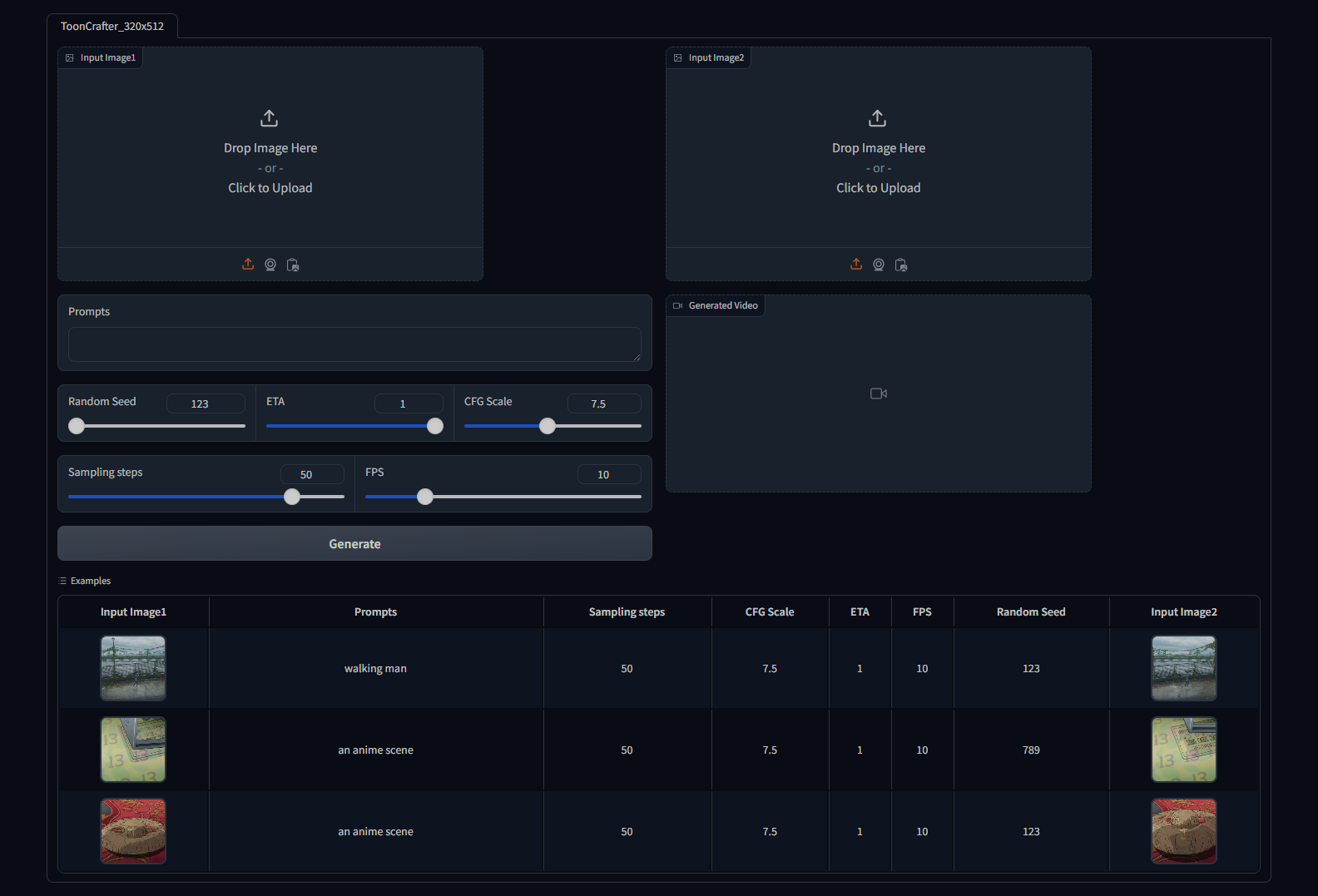Click the Prompts text box
Image resolution: width=1318 pixels, height=896 pixels.
[354, 344]
